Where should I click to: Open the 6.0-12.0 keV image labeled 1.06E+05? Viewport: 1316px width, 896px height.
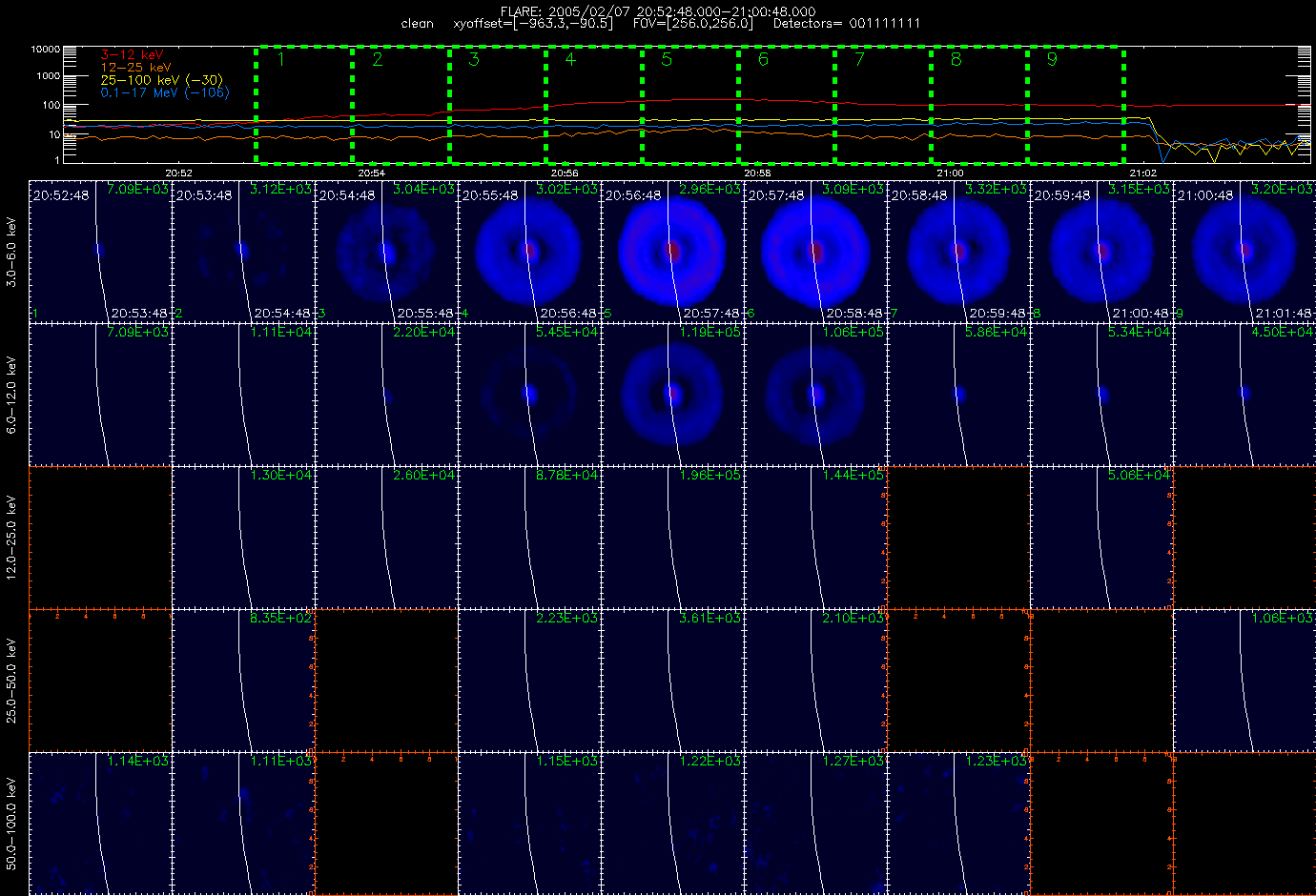coord(815,394)
